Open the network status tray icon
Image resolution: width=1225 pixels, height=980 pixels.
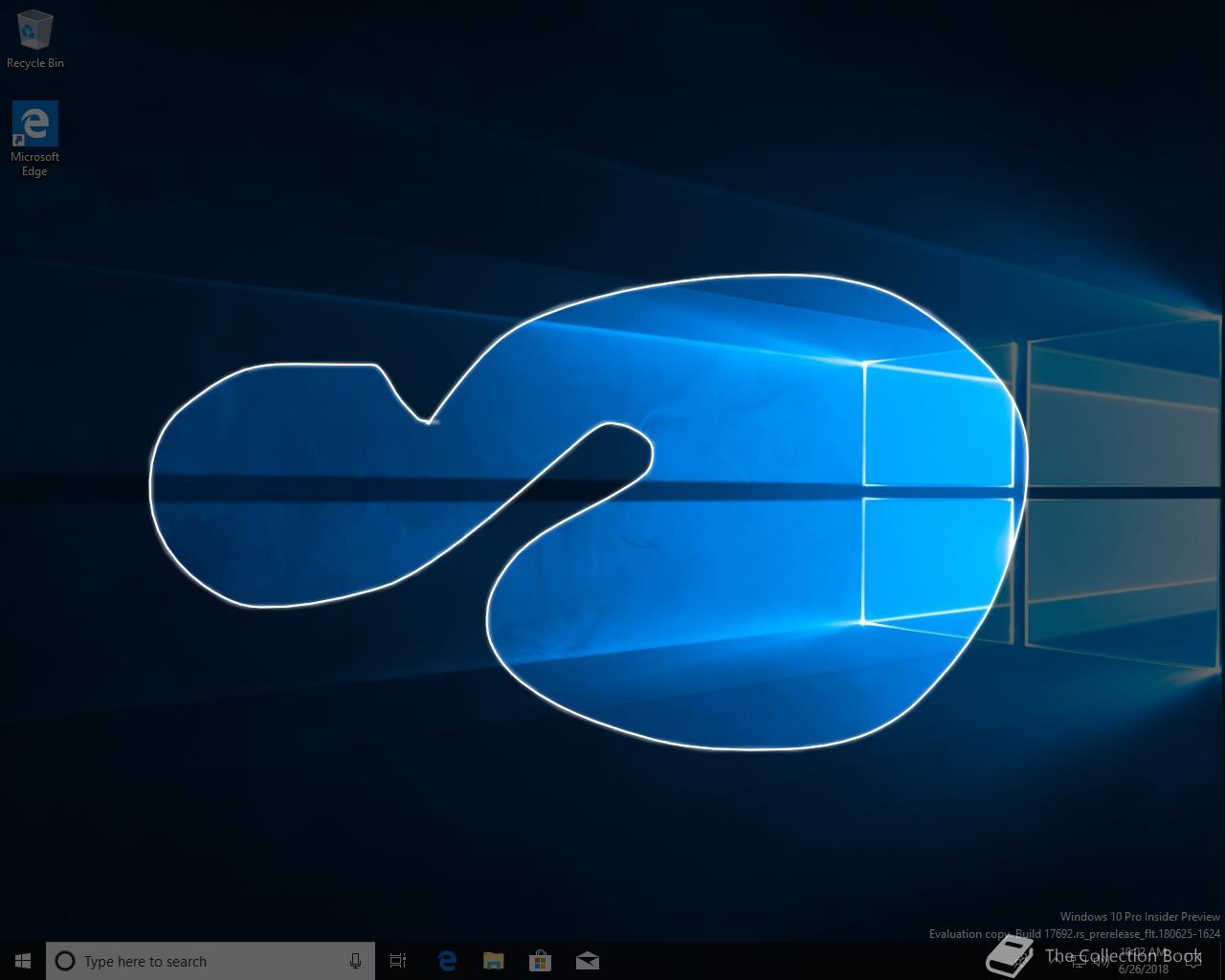coord(1078,961)
